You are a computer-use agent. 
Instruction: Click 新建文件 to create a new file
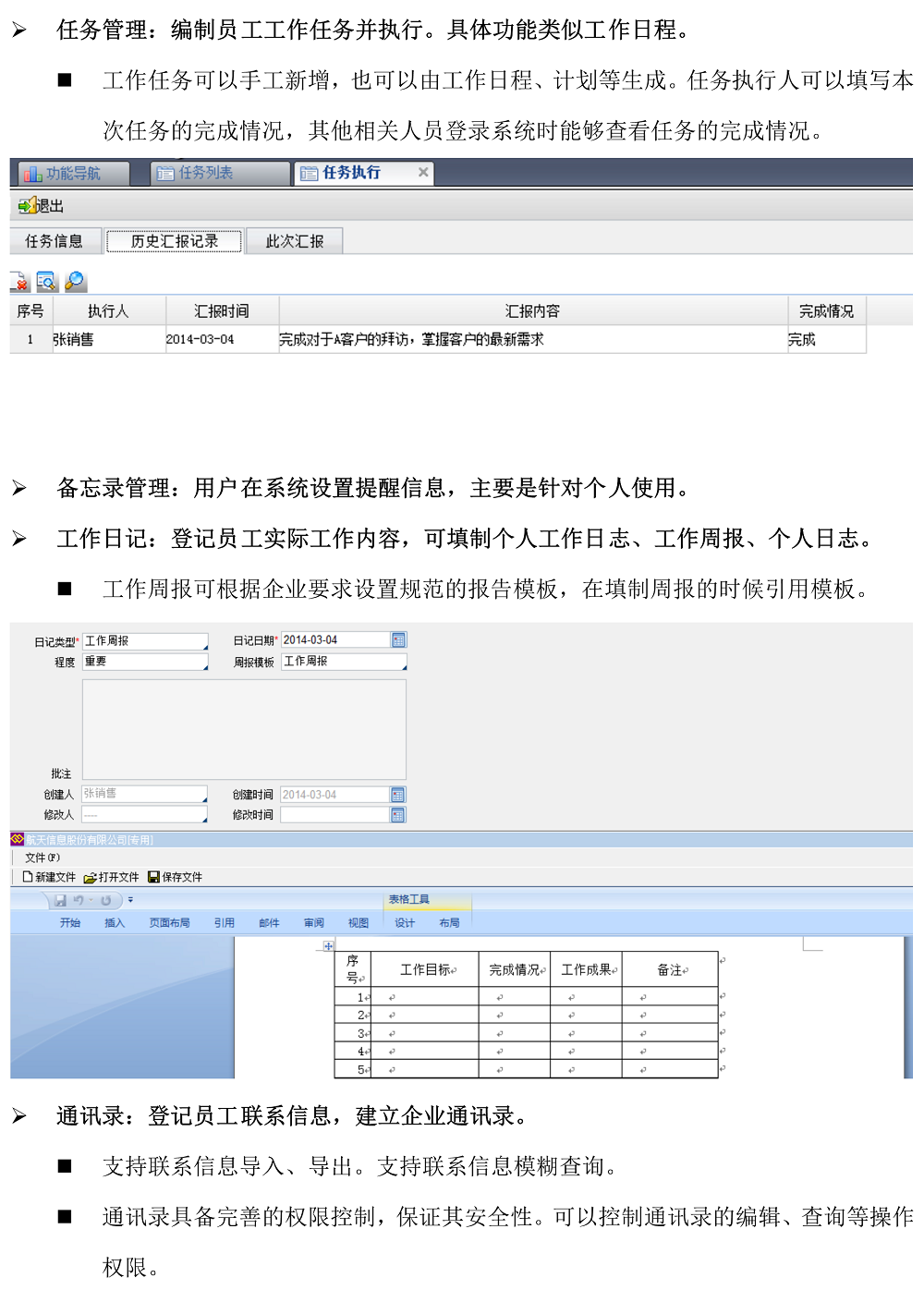point(49,877)
